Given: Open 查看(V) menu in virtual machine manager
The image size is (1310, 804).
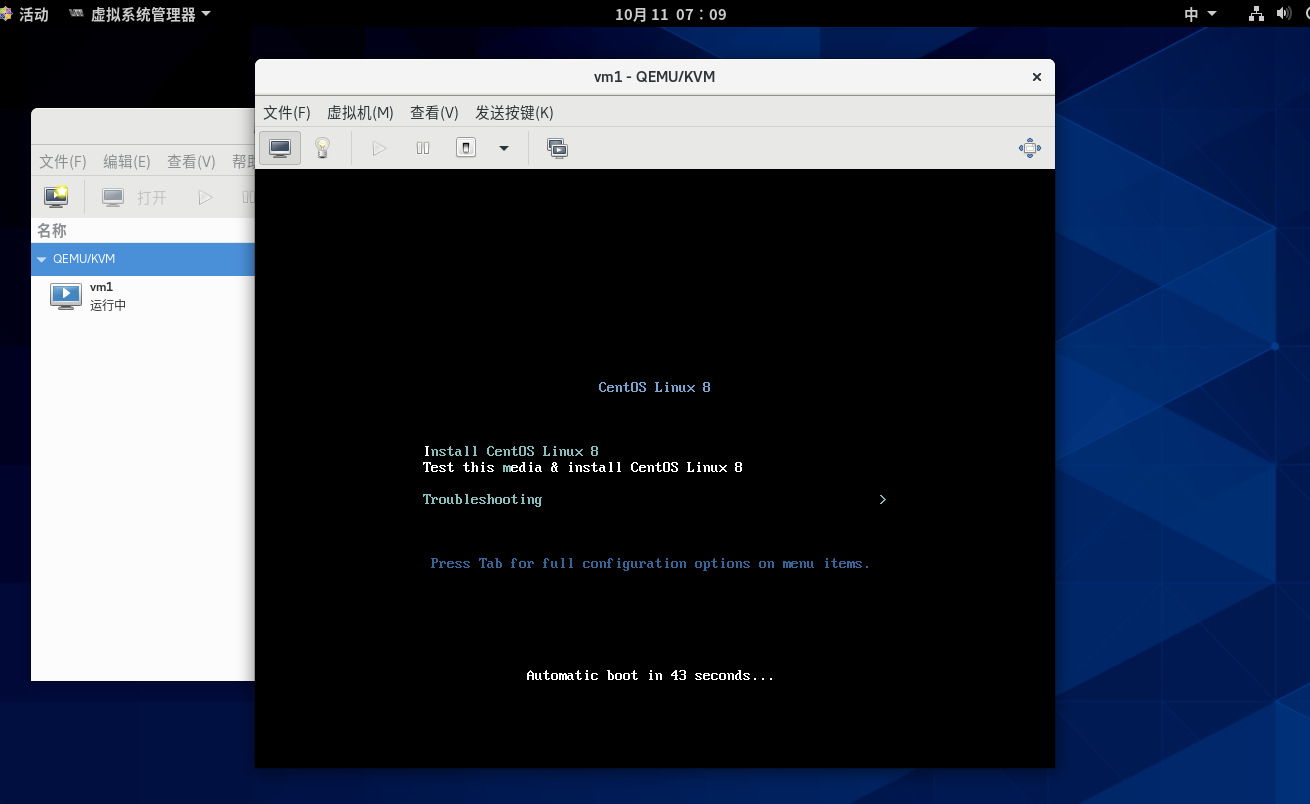Looking at the screenshot, I should 191,161.
